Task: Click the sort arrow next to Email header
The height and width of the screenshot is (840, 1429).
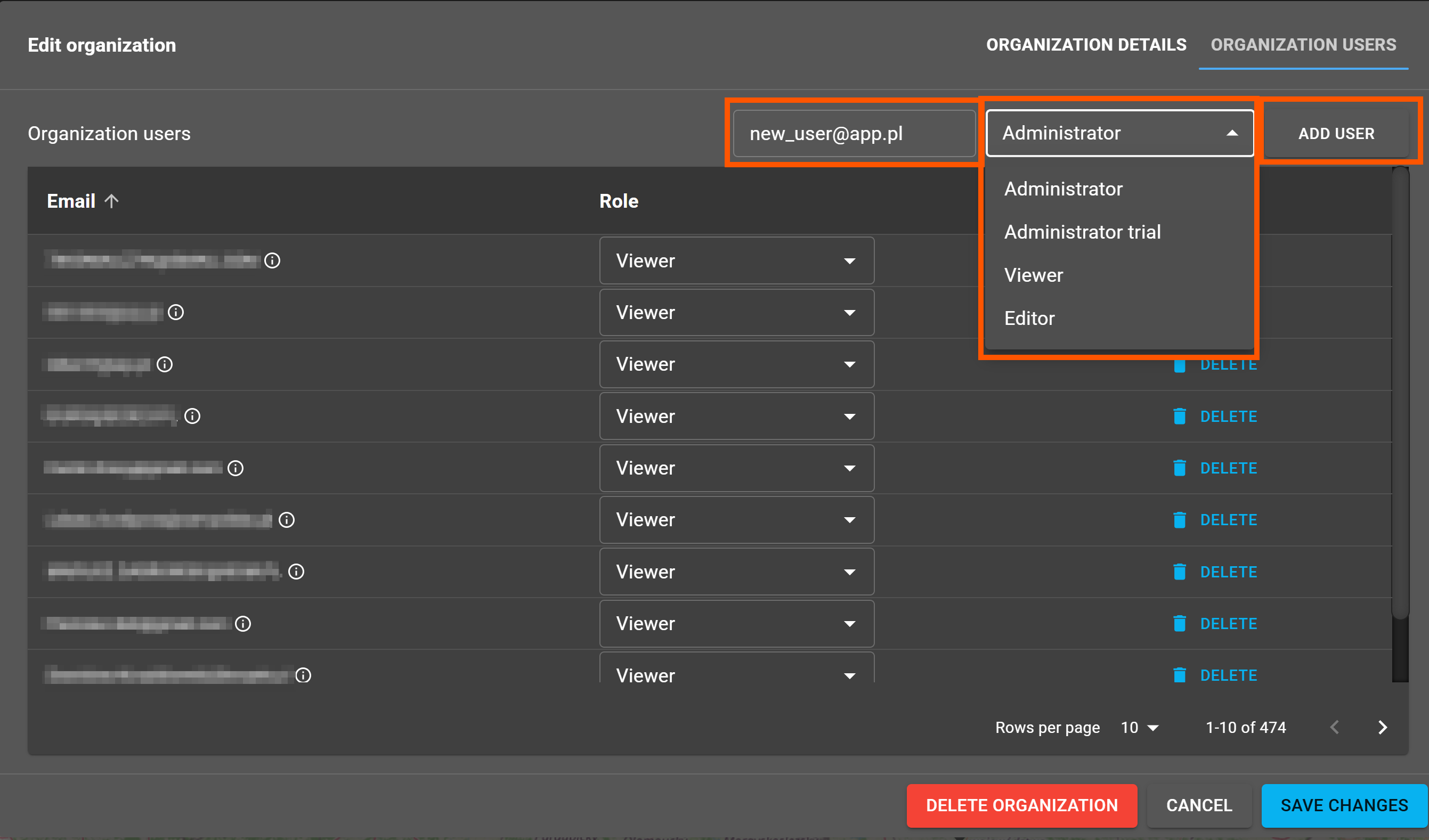Action: [x=112, y=201]
